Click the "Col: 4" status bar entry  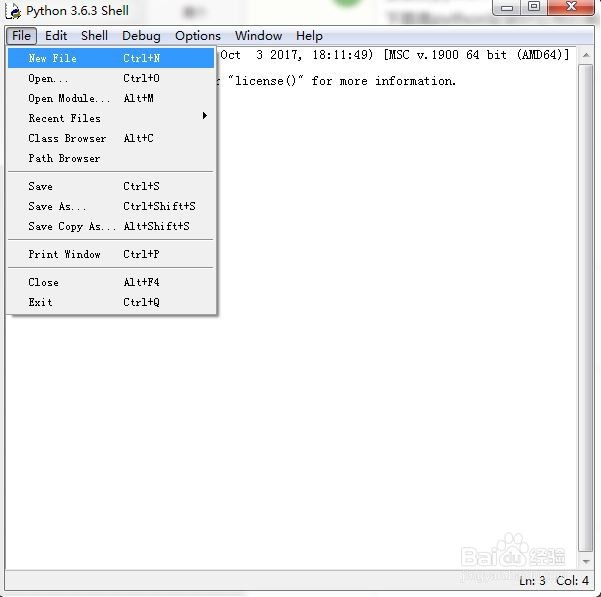tap(572, 581)
